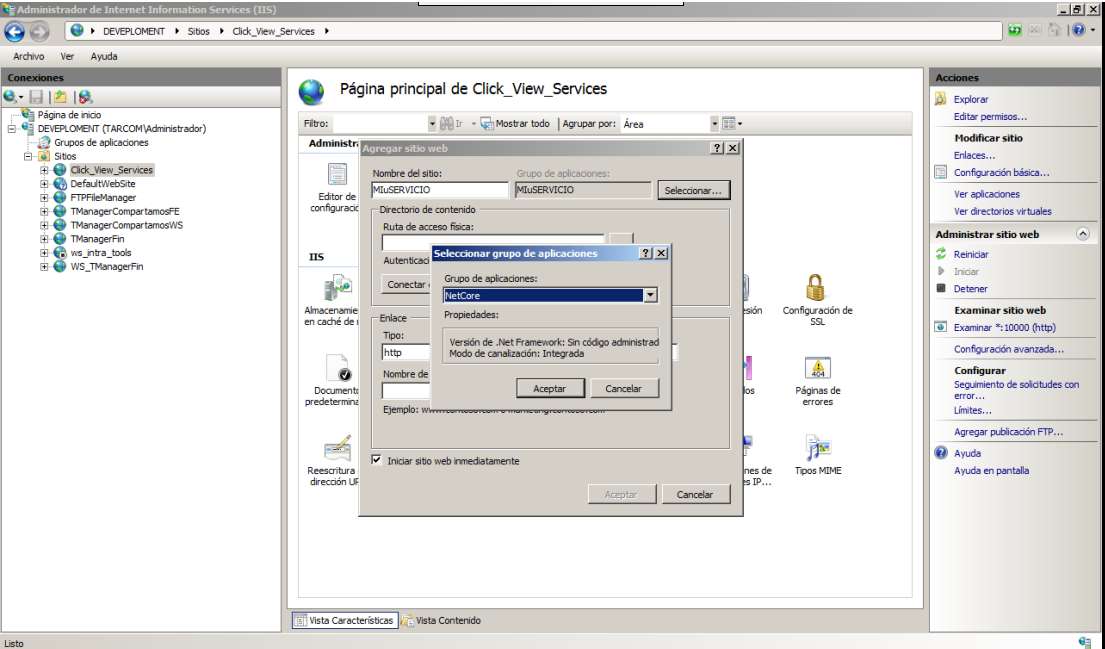
Task: Click Aceptar in Seleccionar grupo de aplicaciones
Action: pos(550,388)
